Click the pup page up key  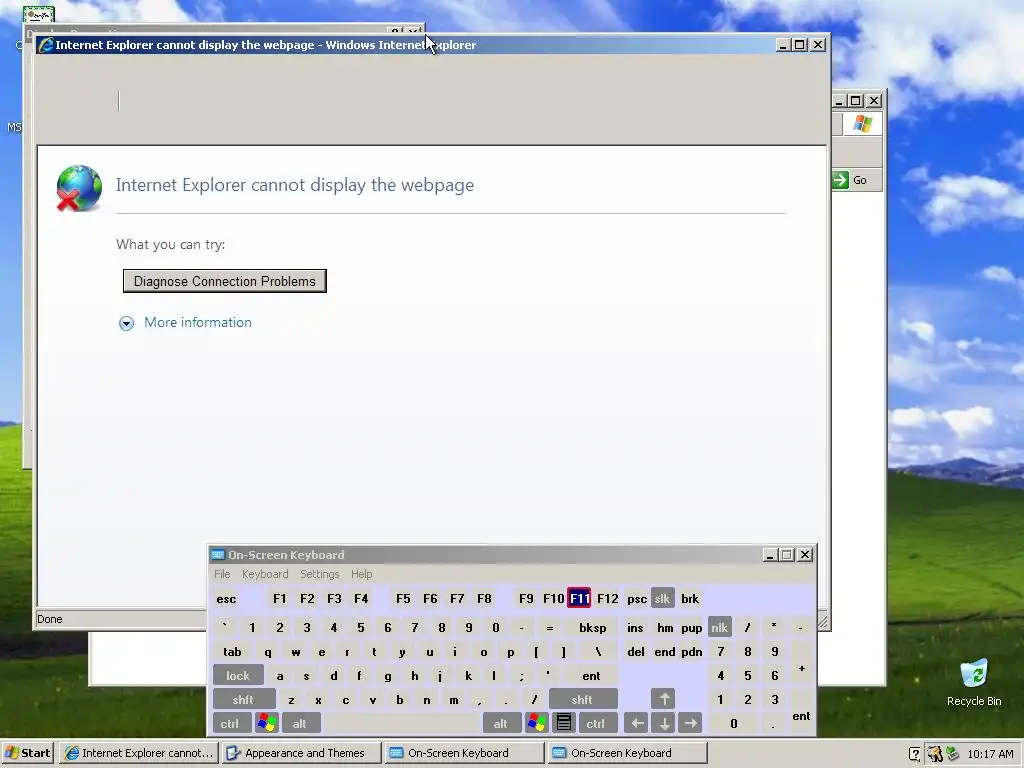pos(692,628)
